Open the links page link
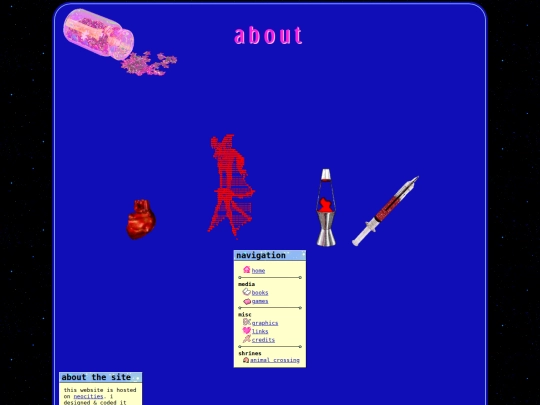The image size is (540, 405). tap(260, 331)
